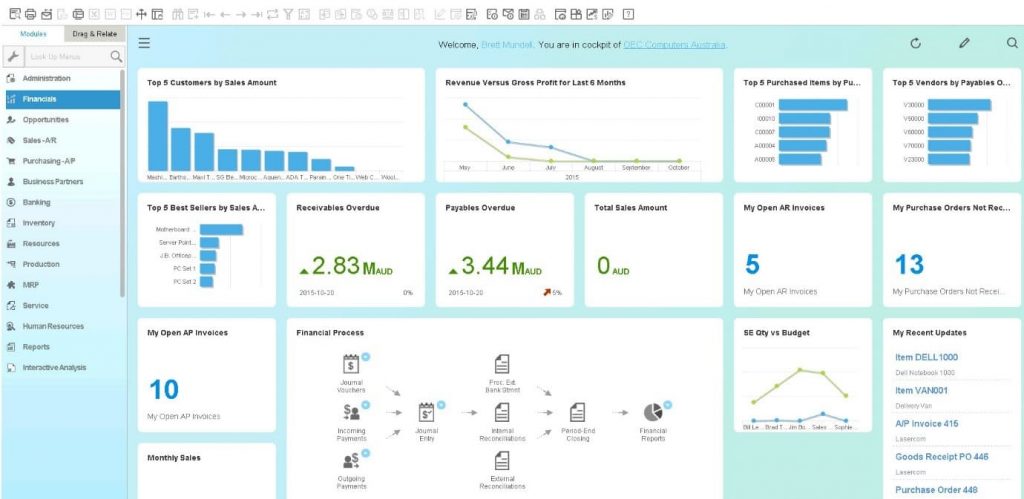Viewport: 1024px width, 499px height.
Task: Expand the hamburger menu beside the sidebar
Action: 145,43
